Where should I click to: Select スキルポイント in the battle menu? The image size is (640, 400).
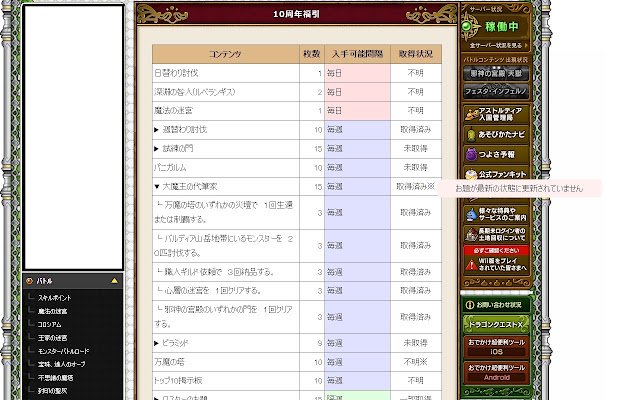coord(54,298)
